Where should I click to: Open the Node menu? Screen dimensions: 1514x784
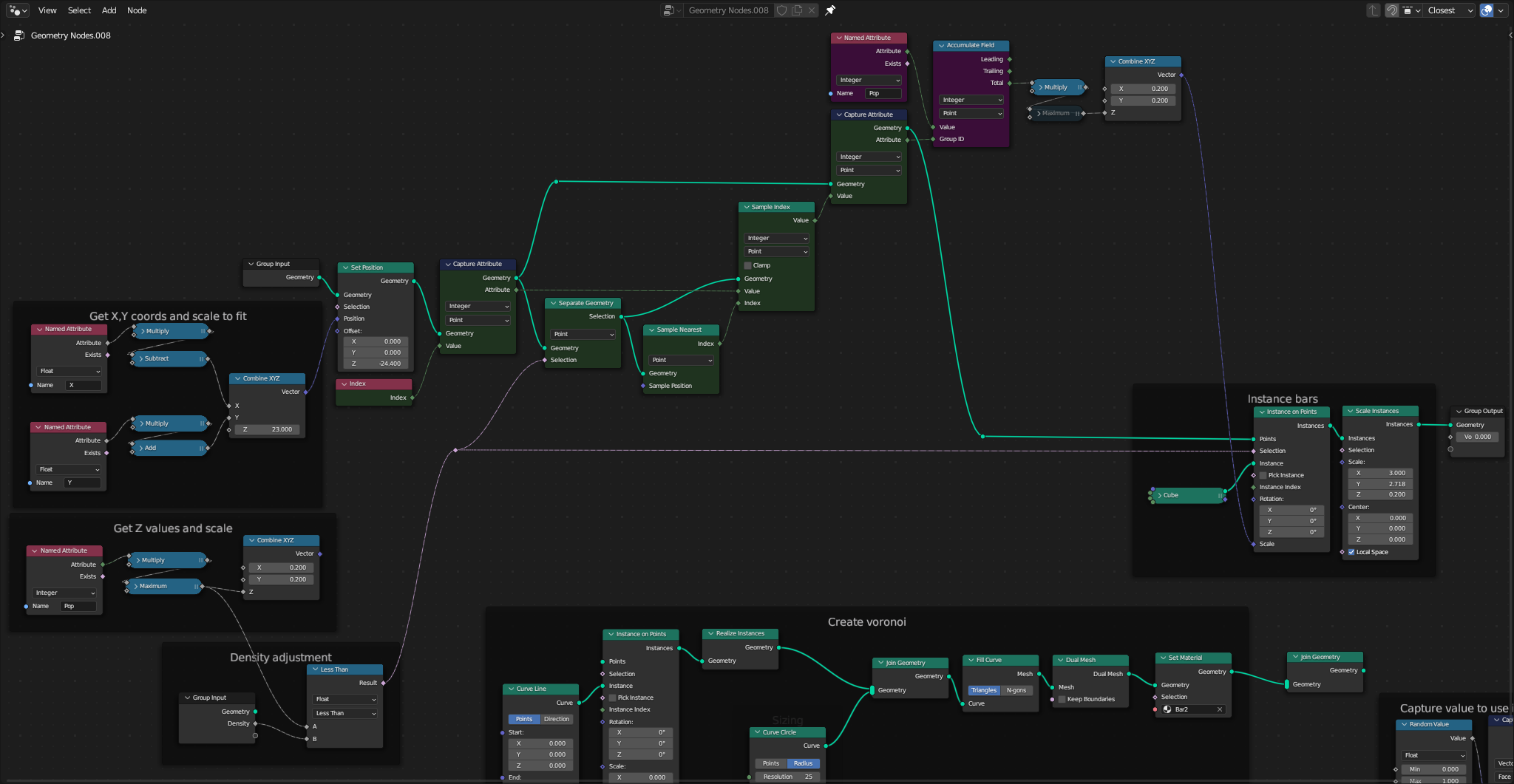(137, 10)
